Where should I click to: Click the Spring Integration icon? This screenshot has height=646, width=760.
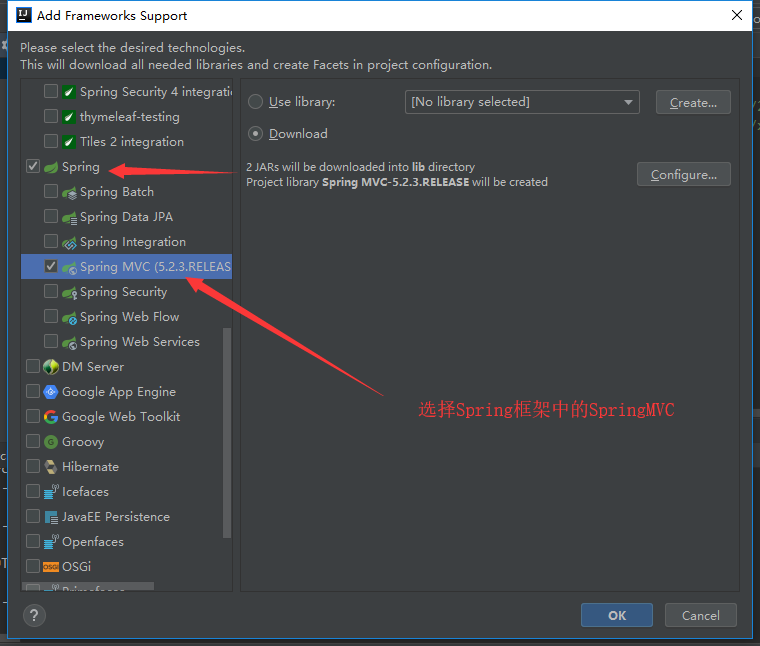click(69, 243)
